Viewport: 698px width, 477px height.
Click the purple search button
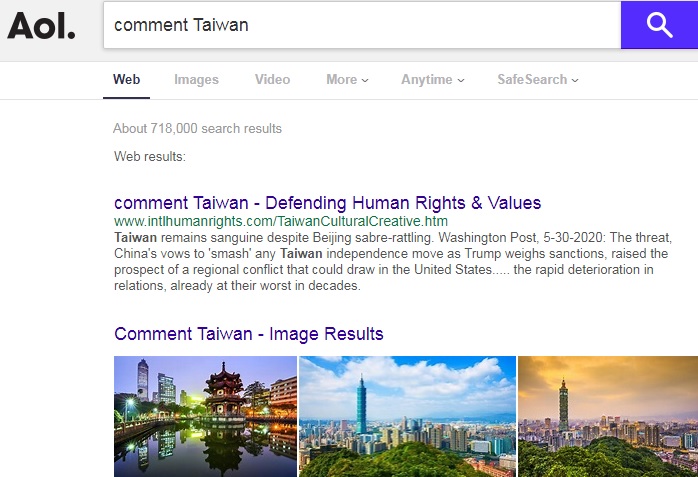[659, 25]
